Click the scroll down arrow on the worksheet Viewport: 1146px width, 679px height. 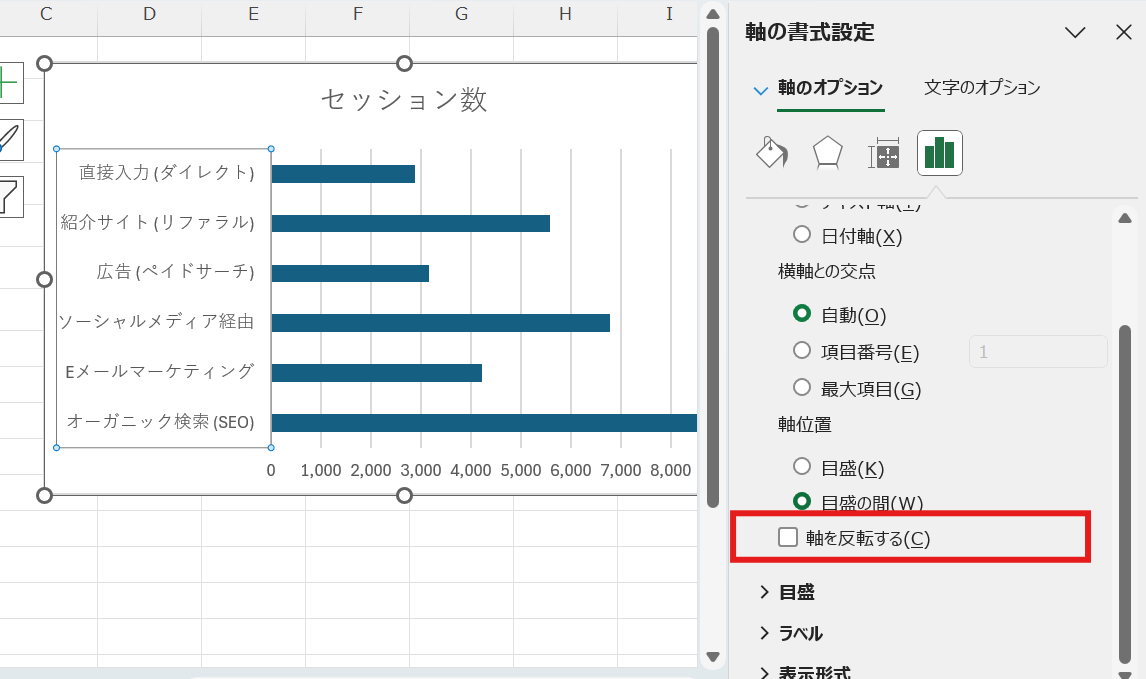click(713, 657)
